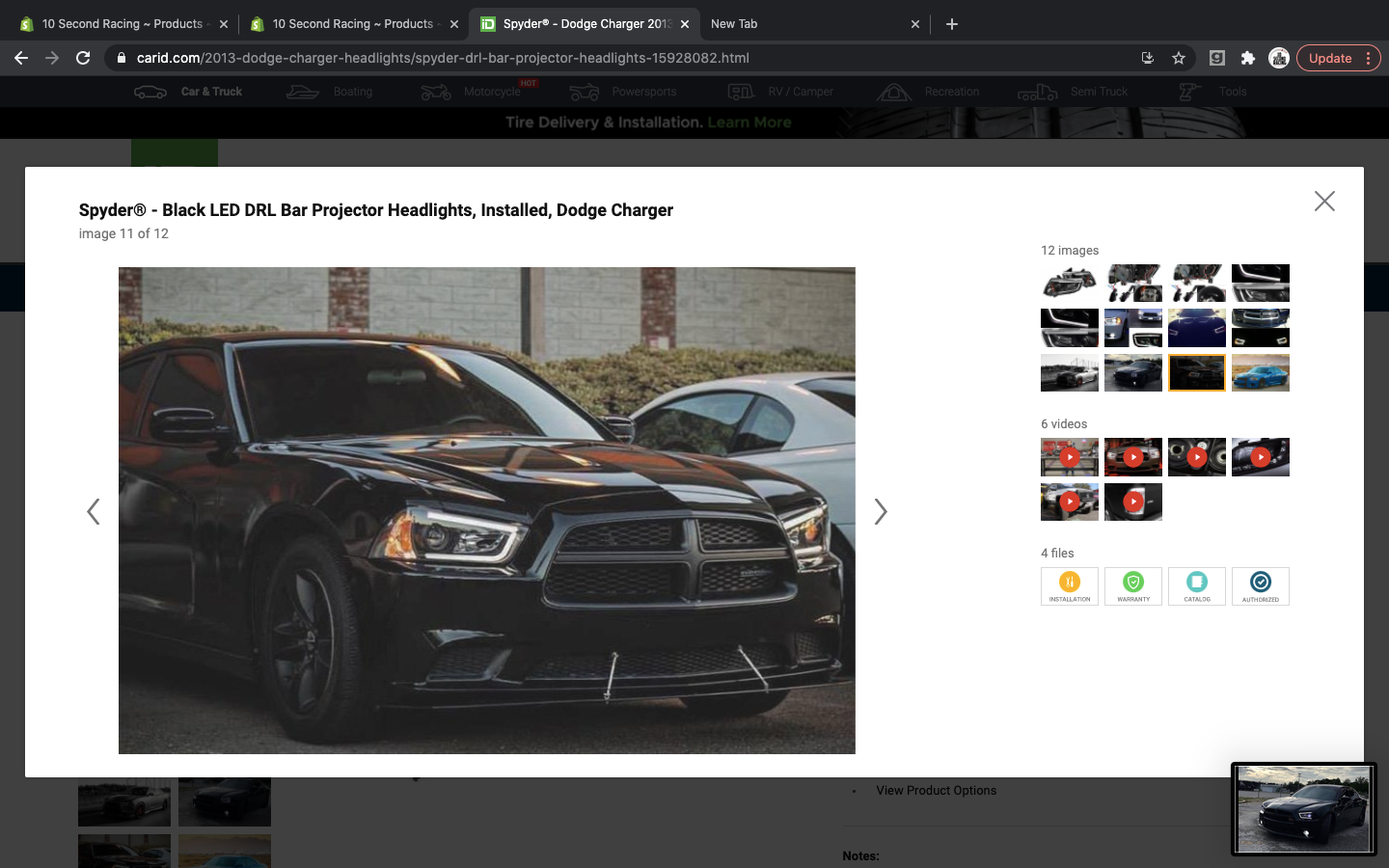1389x868 pixels.
Task: Go to the previous gallery image
Action: point(94,511)
